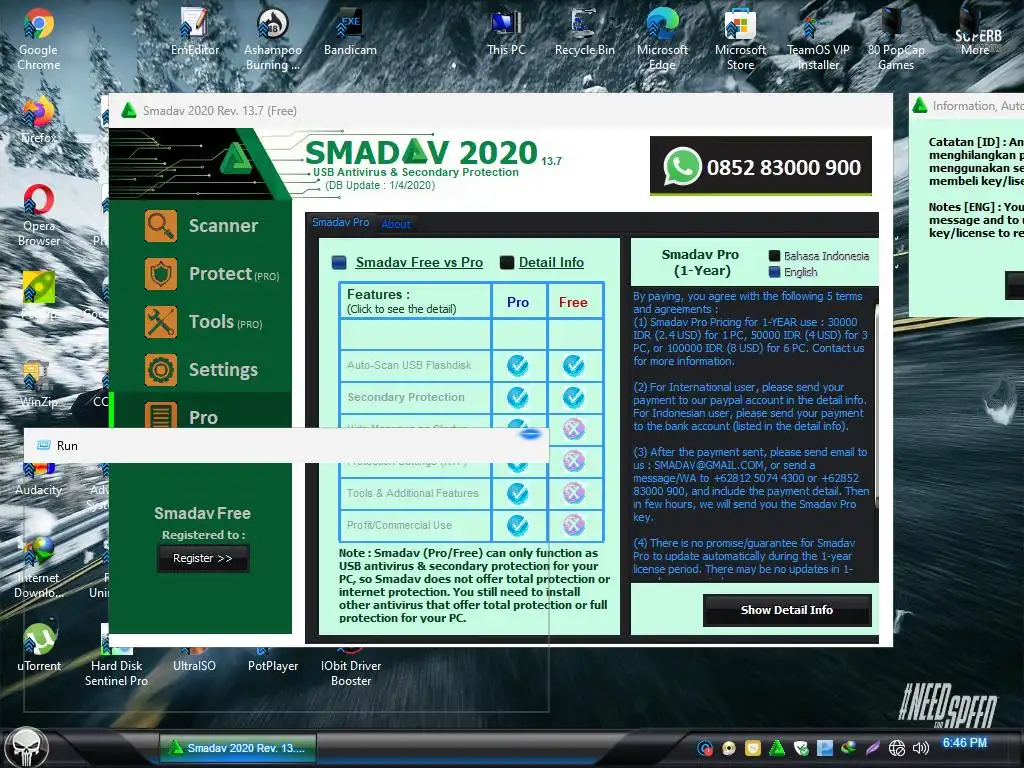The width and height of the screenshot is (1024, 768).
Task: Click the 6:46 PM taskbar clock
Action: tap(965, 743)
